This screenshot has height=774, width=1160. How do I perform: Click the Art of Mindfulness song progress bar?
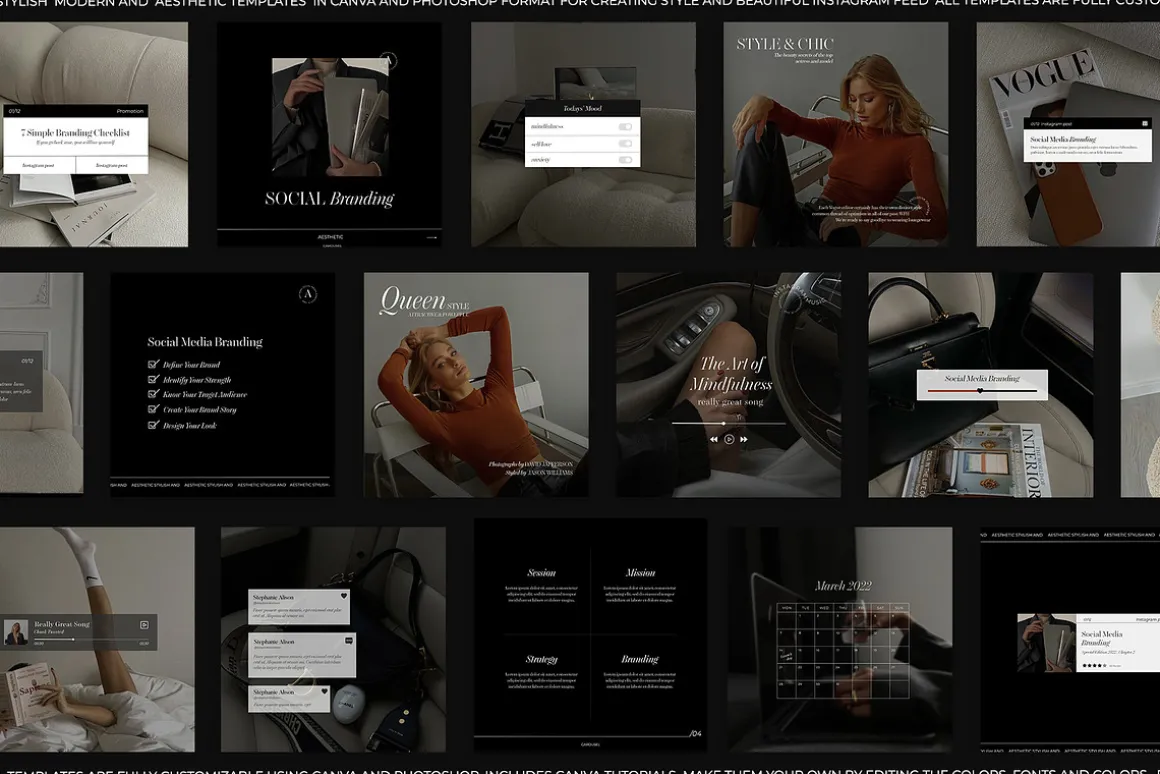pos(729,423)
